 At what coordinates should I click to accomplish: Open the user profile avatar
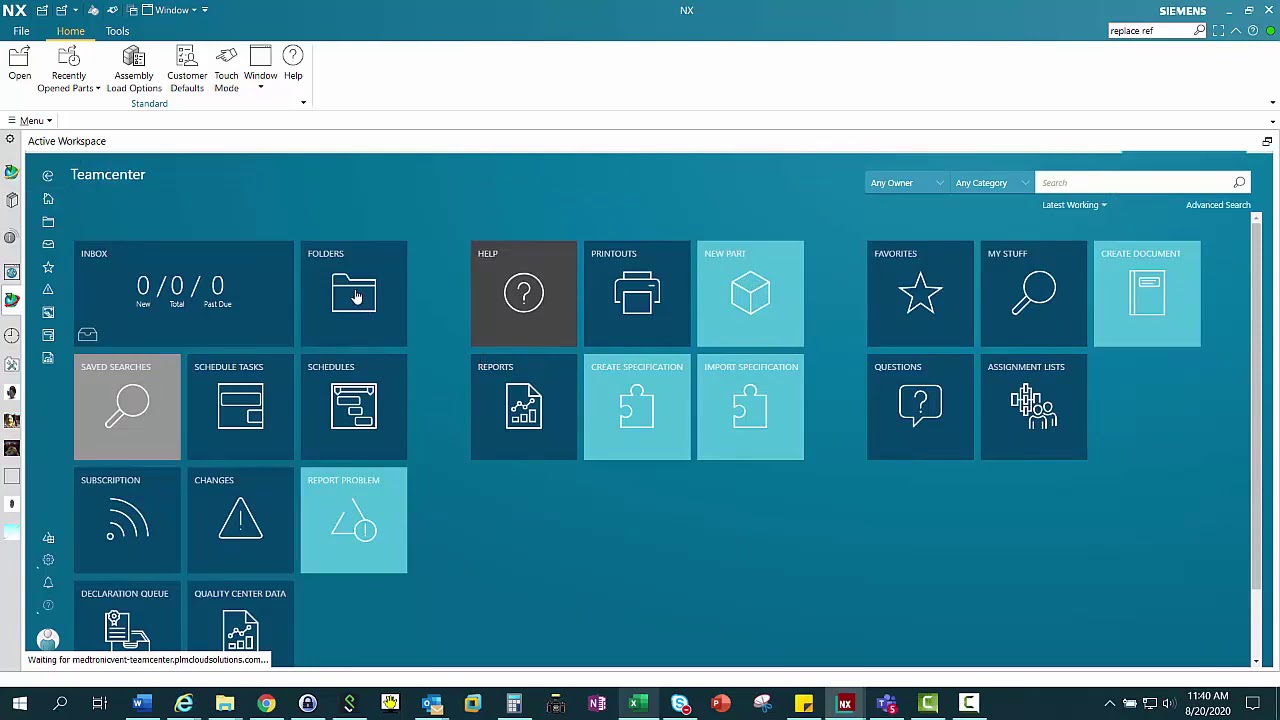[48, 640]
